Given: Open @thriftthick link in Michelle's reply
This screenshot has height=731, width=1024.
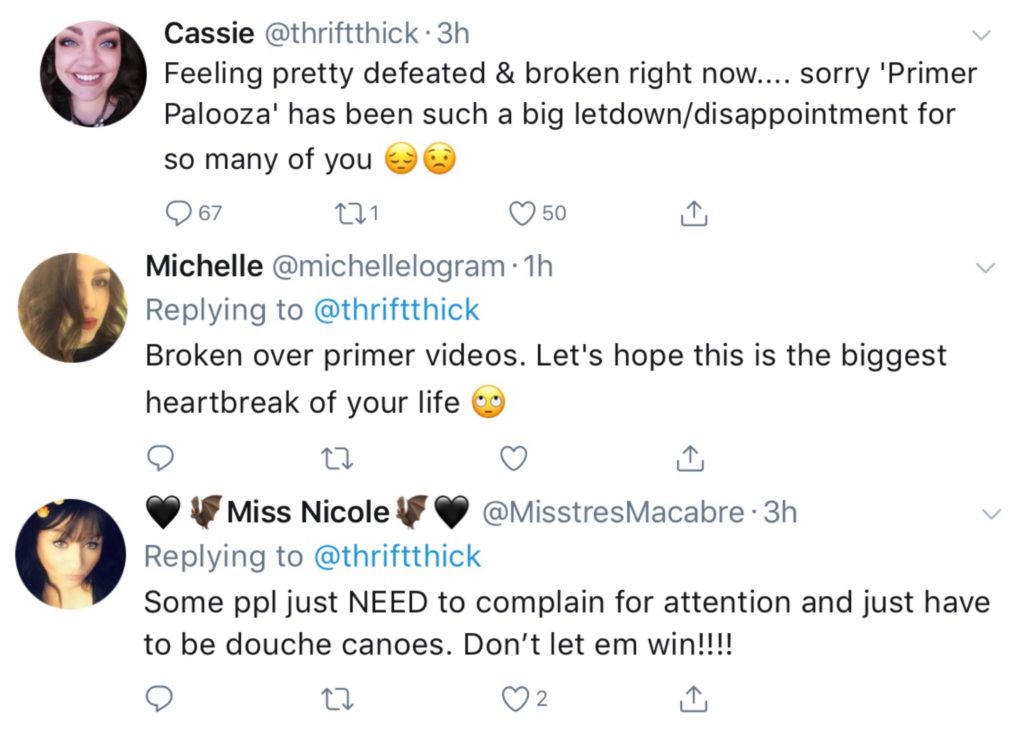Looking at the screenshot, I should [x=396, y=310].
